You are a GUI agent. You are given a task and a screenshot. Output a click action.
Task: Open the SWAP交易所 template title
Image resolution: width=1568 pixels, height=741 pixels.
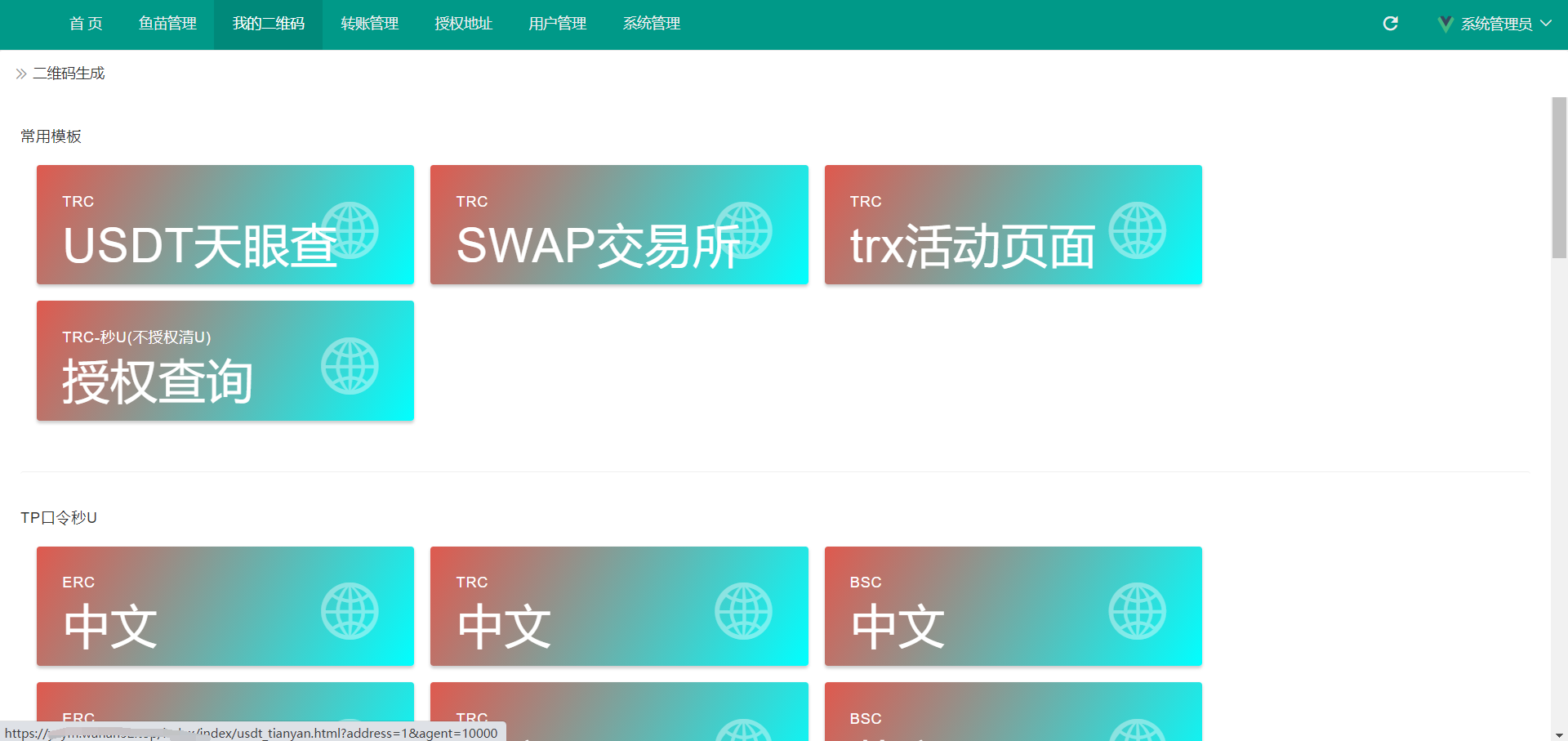pos(598,245)
